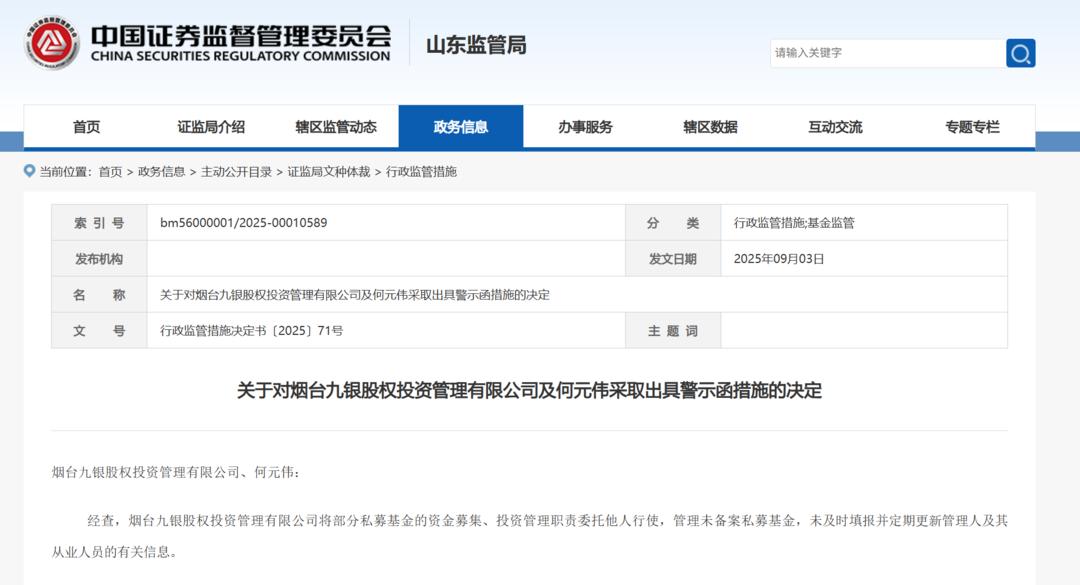
Task: Open the 办事服务 navigation tab
Action: 585,127
